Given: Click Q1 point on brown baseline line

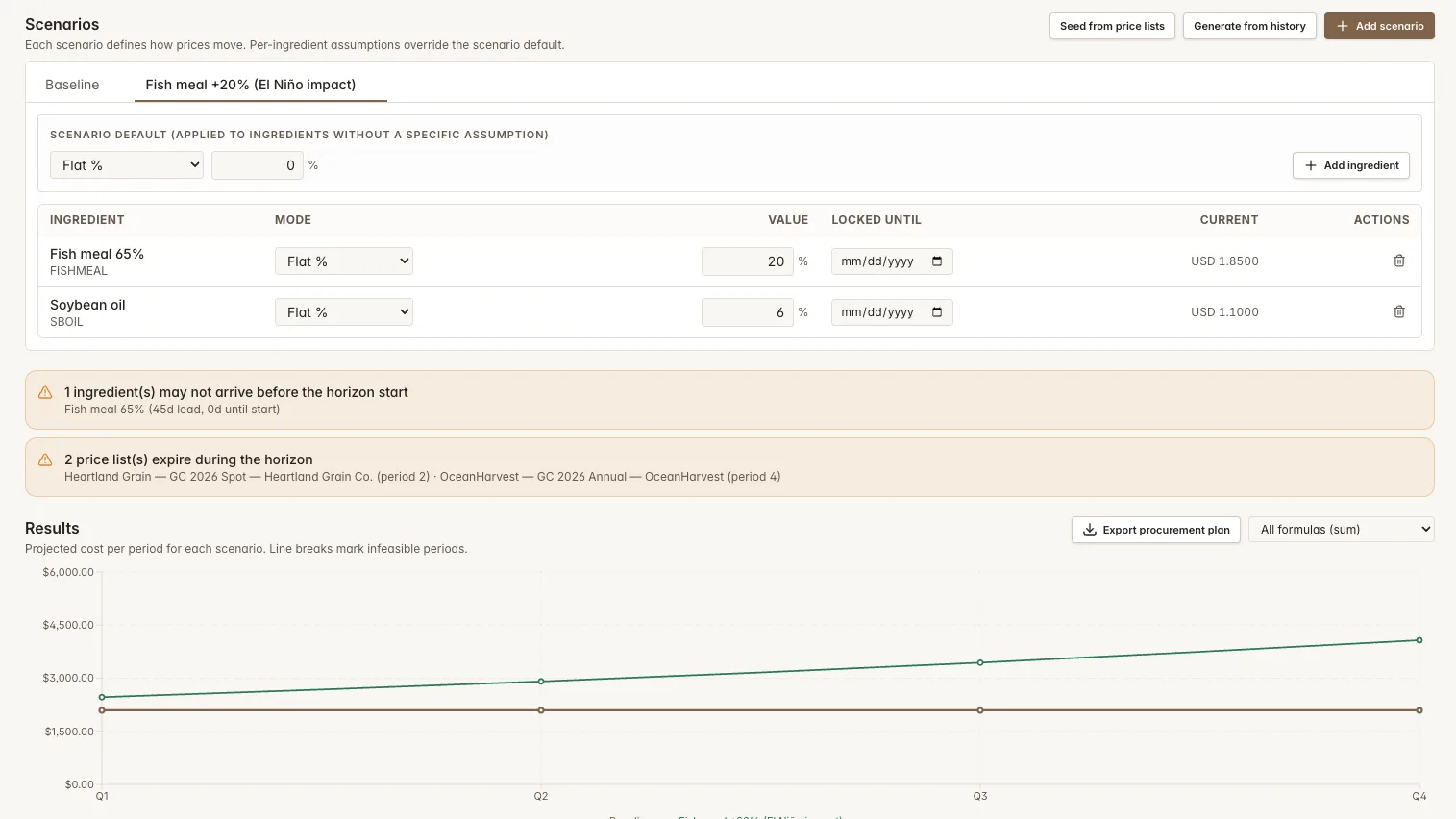Looking at the screenshot, I should click(x=102, y=710).
